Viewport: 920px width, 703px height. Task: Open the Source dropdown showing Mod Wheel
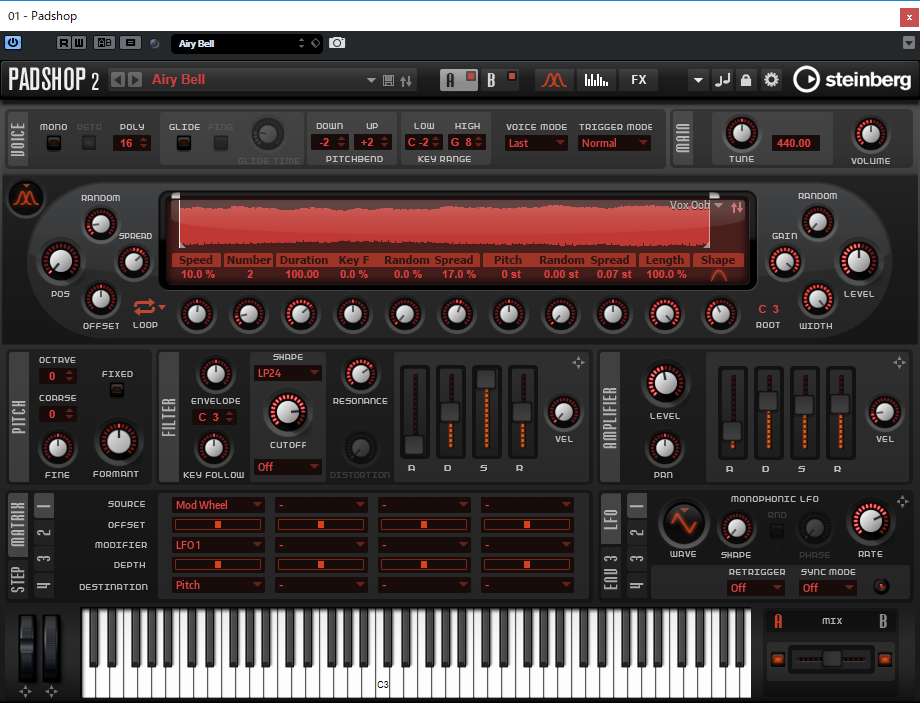point(218,505)
